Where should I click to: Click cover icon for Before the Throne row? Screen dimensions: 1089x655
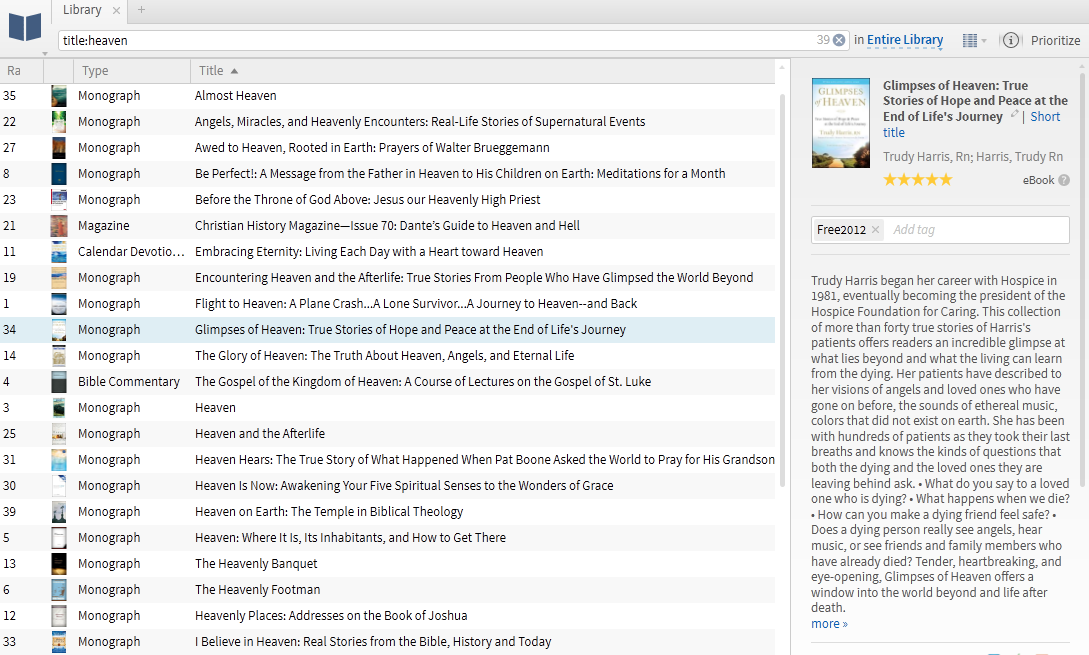pos(59,200)
